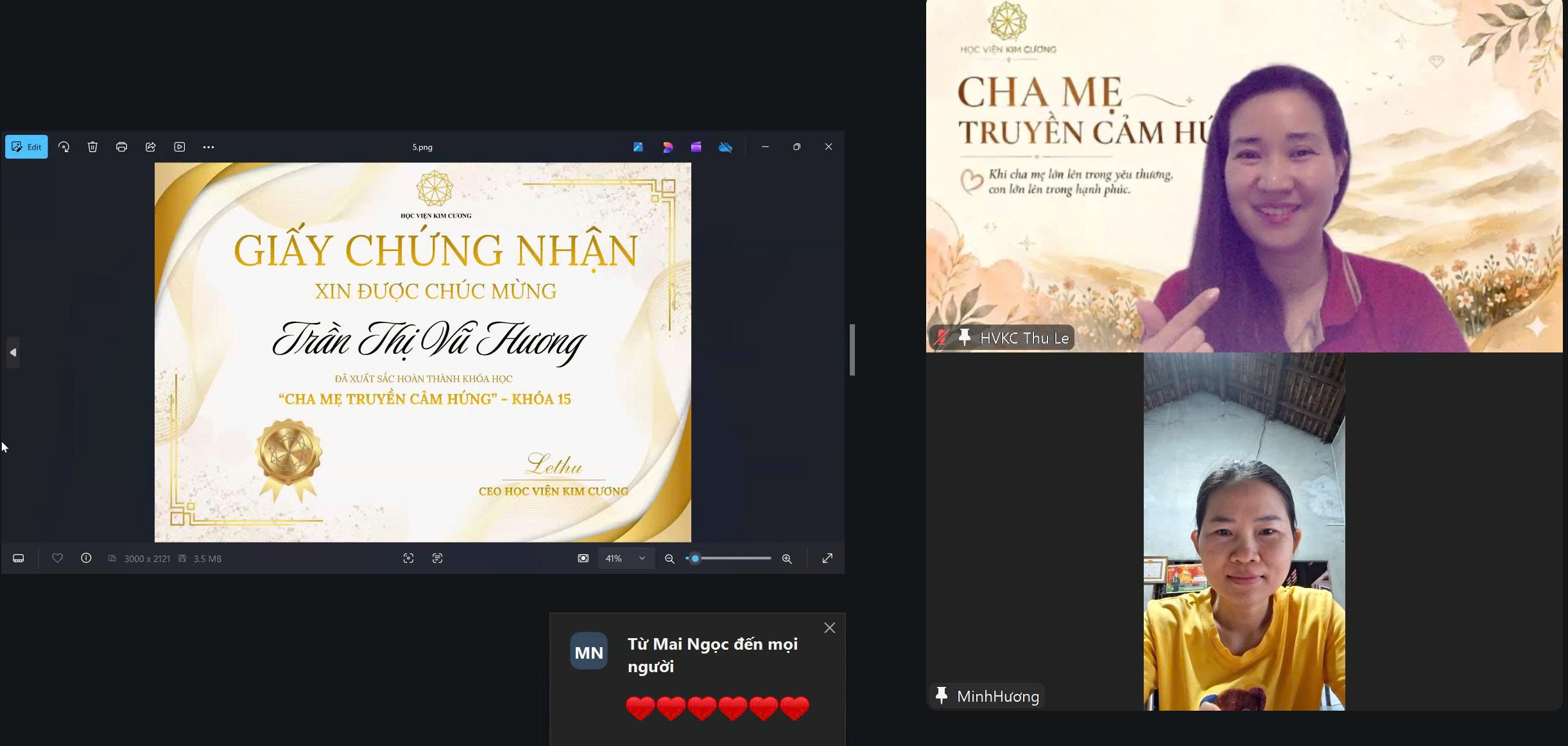Minimize the Photos window
The width and height of the screenshot is (1568, 746).
pyautogui.click(x=765, y=147)
